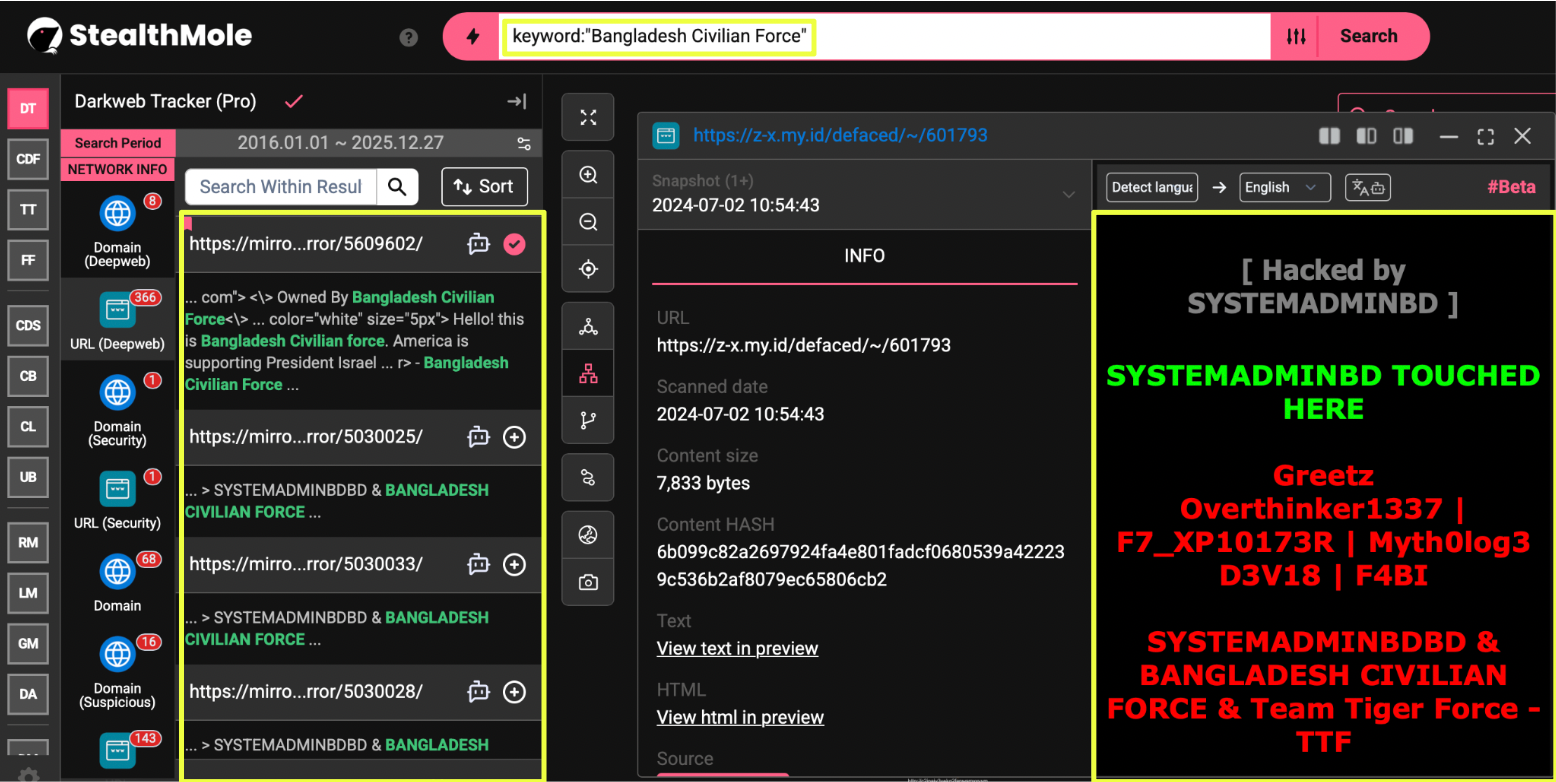Open the English target language dropdown
The image size is (1556, 782).
[1284, 187]
